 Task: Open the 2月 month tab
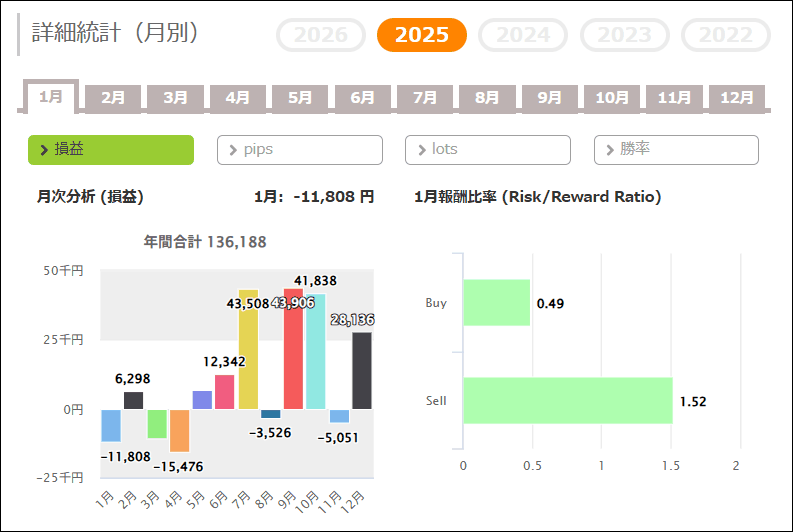113,98
